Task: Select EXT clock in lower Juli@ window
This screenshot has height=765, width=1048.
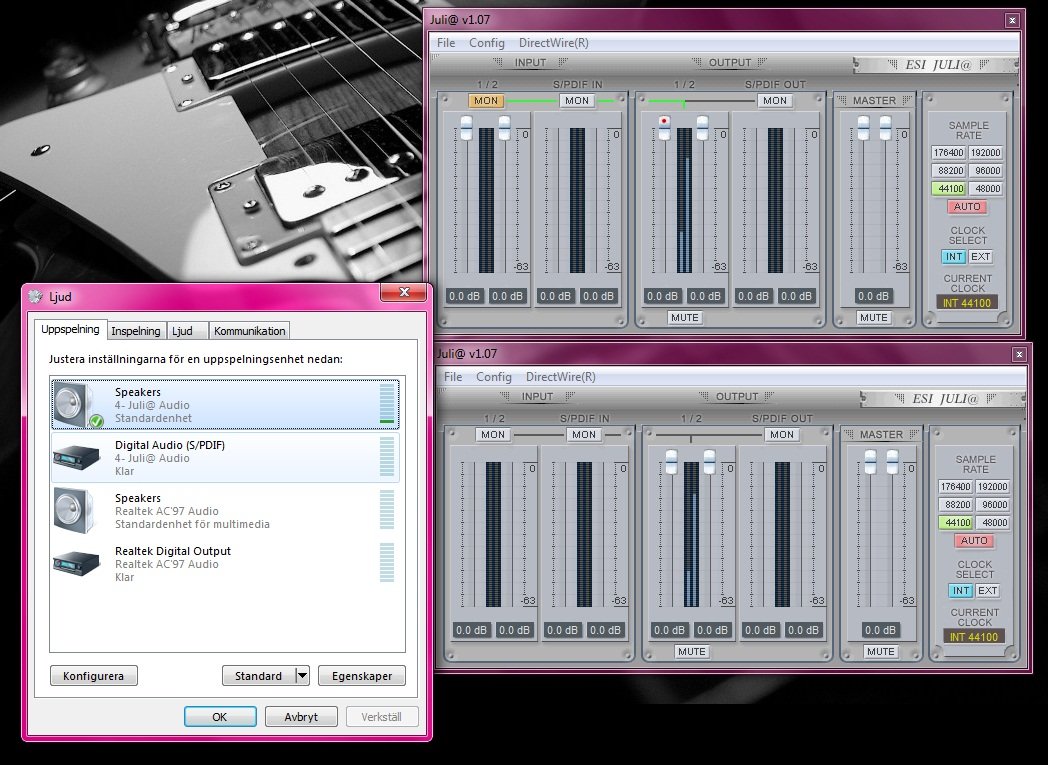Action: (987, 591)
